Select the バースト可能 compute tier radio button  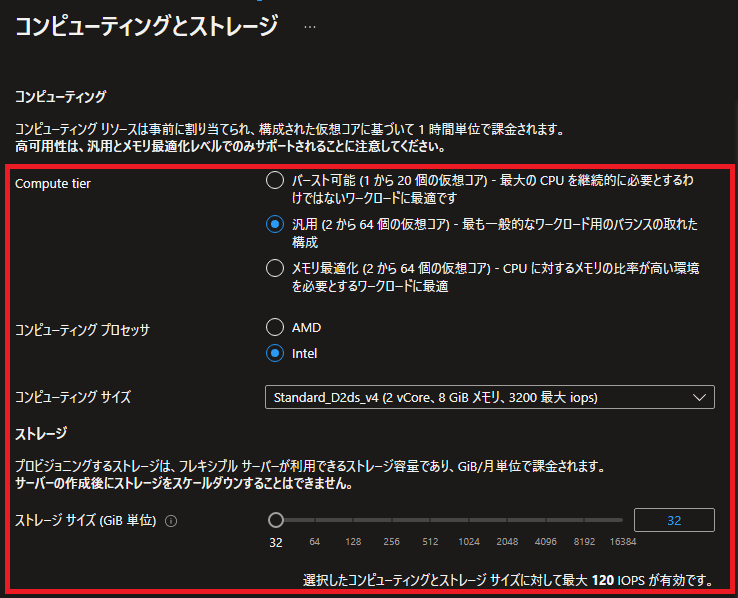click(x=275, y=180)
